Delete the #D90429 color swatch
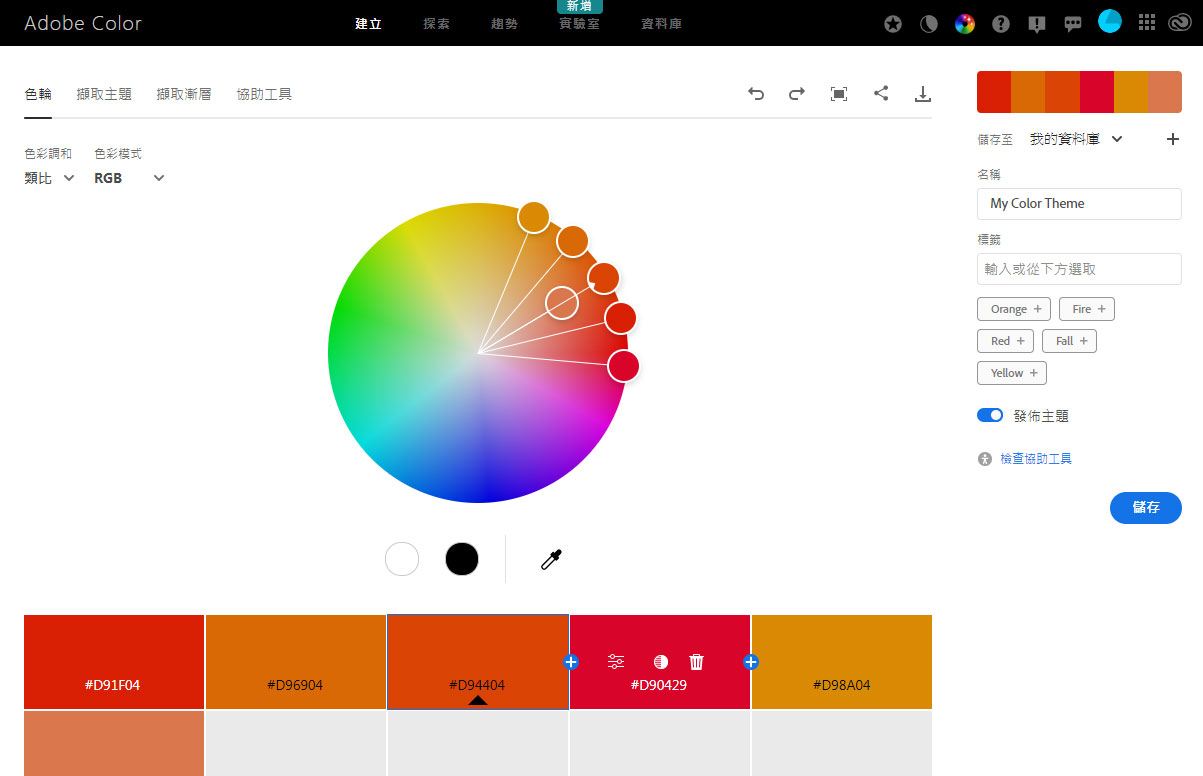This screenshot has height=776, width=1203. (x=696, y=661)
